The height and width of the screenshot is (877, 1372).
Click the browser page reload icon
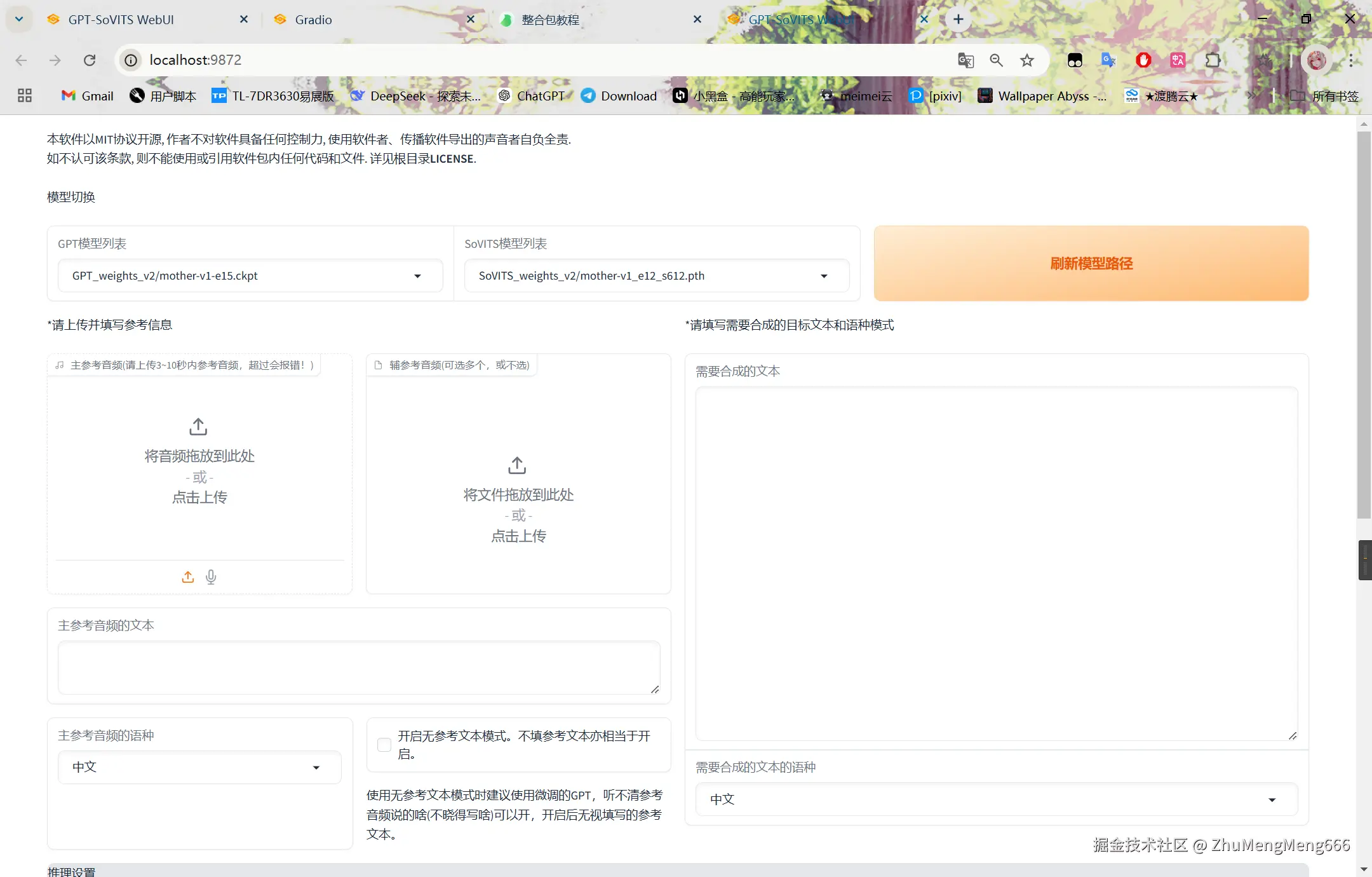point(90,60)
